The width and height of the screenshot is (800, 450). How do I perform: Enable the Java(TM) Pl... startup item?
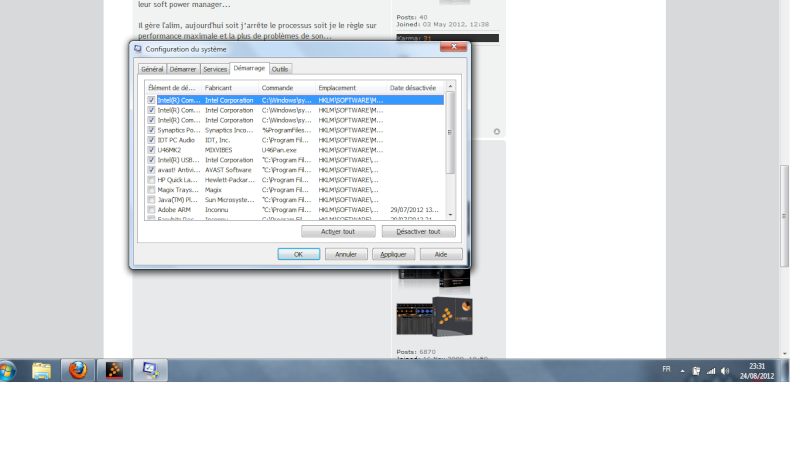coord(151,199)
